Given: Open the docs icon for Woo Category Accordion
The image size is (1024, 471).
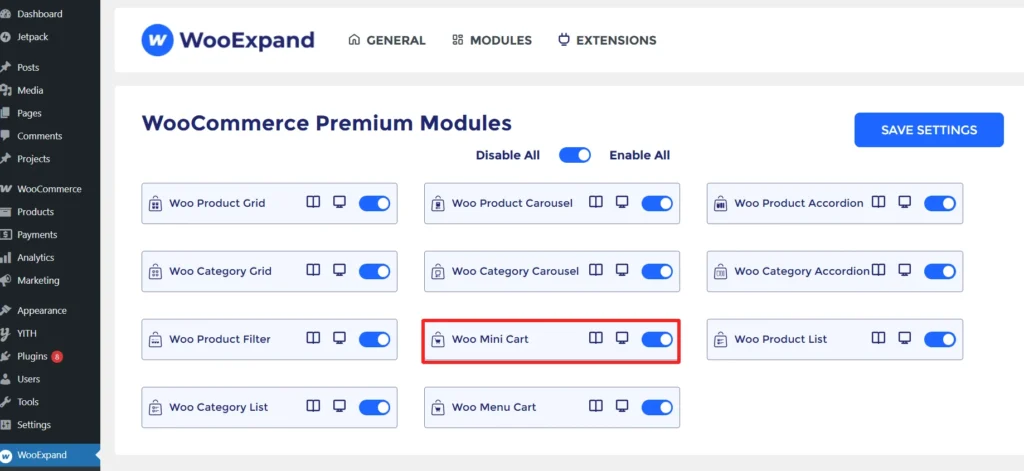Looking at the screenshot, I should 878,270.
